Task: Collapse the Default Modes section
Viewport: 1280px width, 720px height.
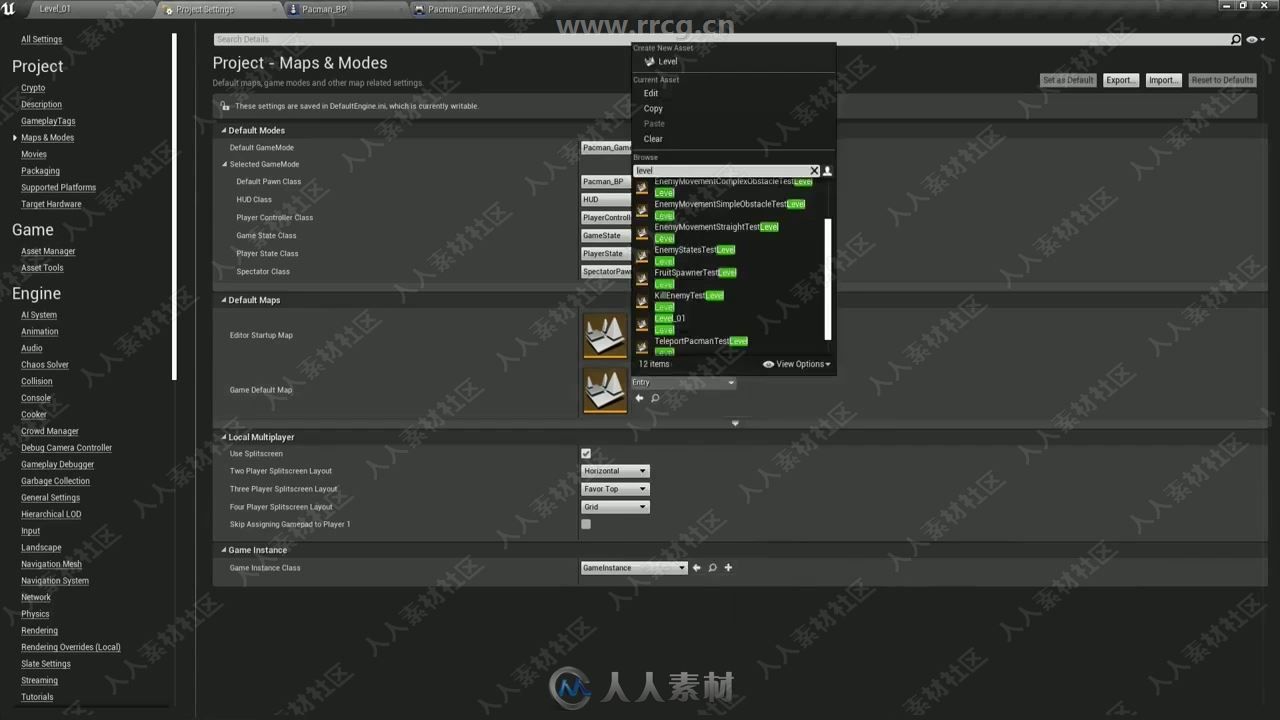Action: coord(224,131)
